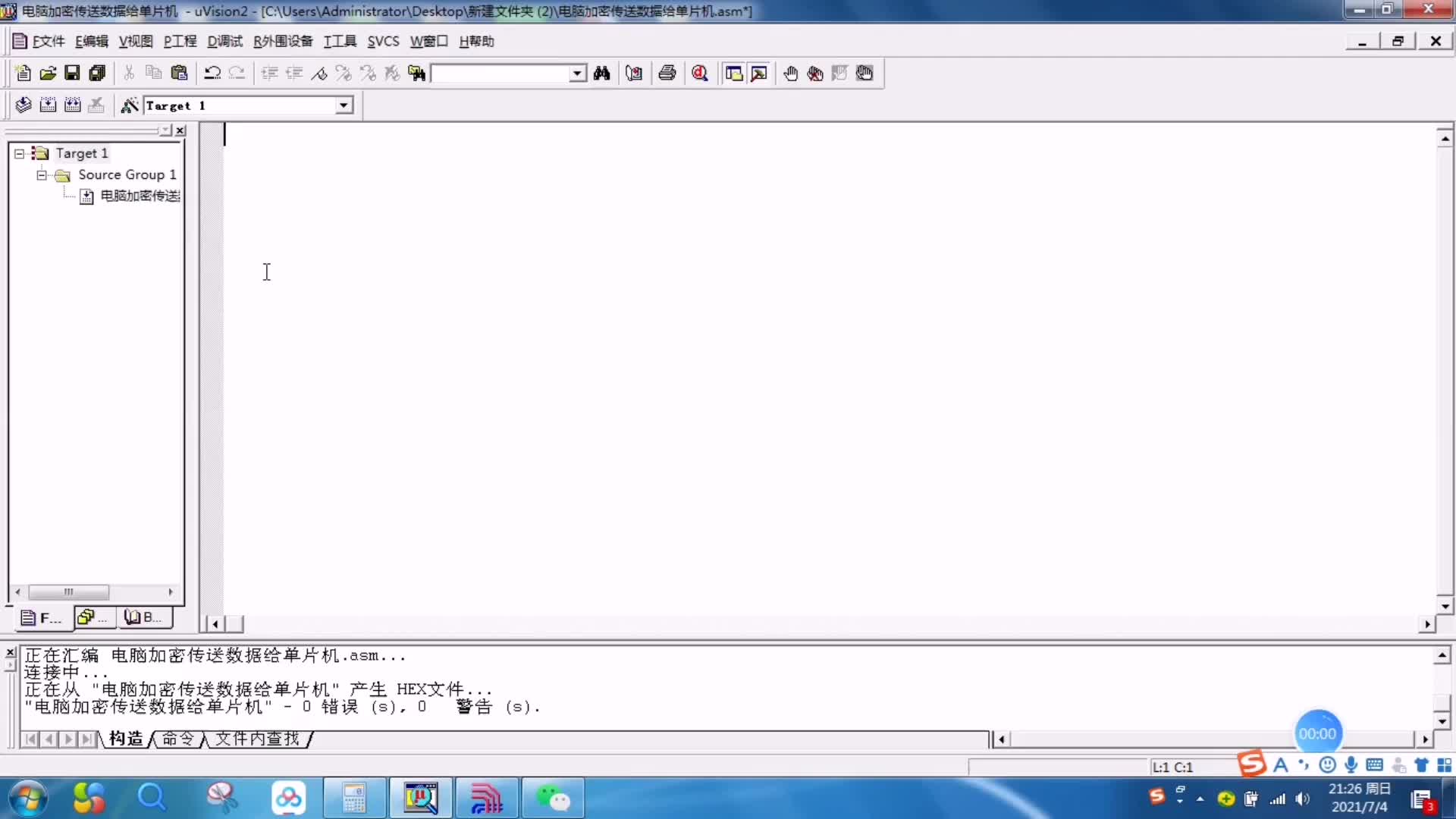Open a file using the folder icon
1456x819 pixels.
tap(48, 73)
